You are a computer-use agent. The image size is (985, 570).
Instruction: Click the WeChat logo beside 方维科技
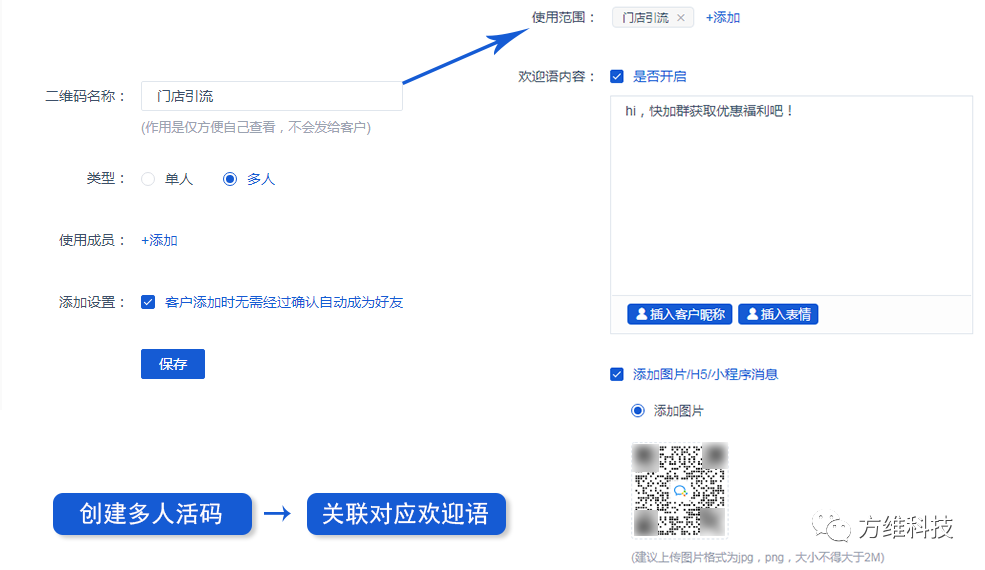click(x=829, y=527)
